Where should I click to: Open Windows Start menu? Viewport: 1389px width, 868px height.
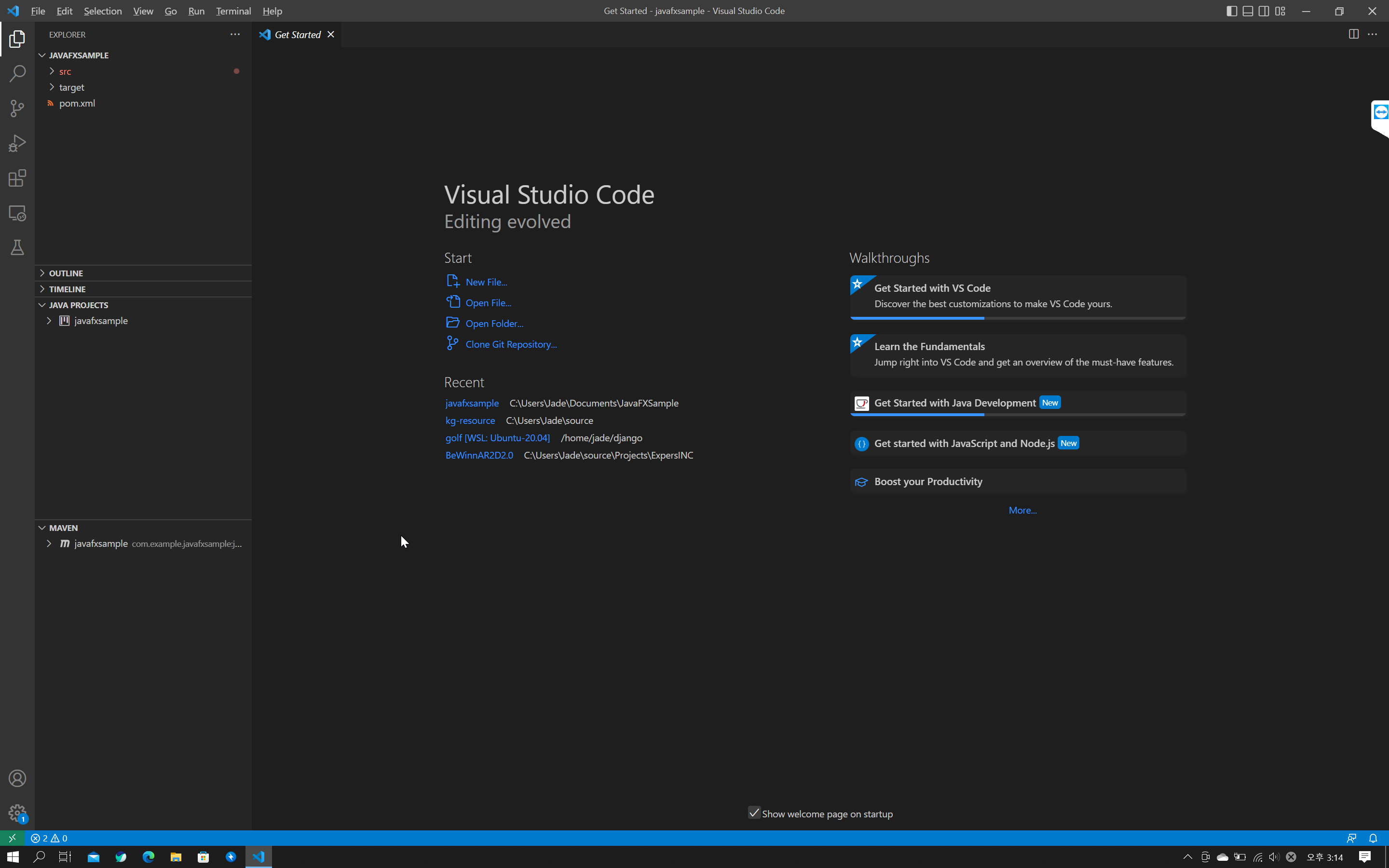12,856
